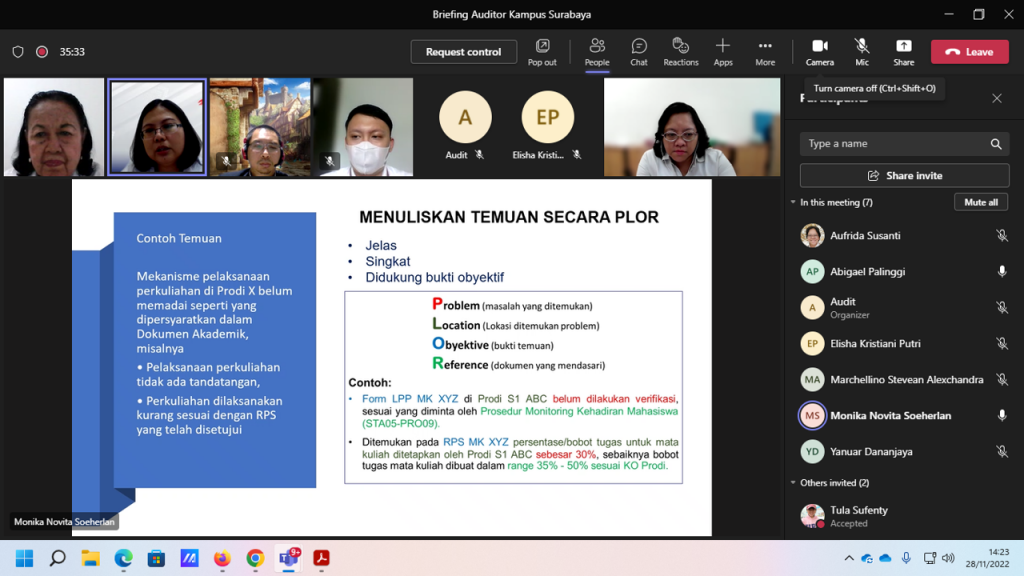Screen dimensions: 1024x576
Task: Click the Share screen icon
Action: point(903,51)
